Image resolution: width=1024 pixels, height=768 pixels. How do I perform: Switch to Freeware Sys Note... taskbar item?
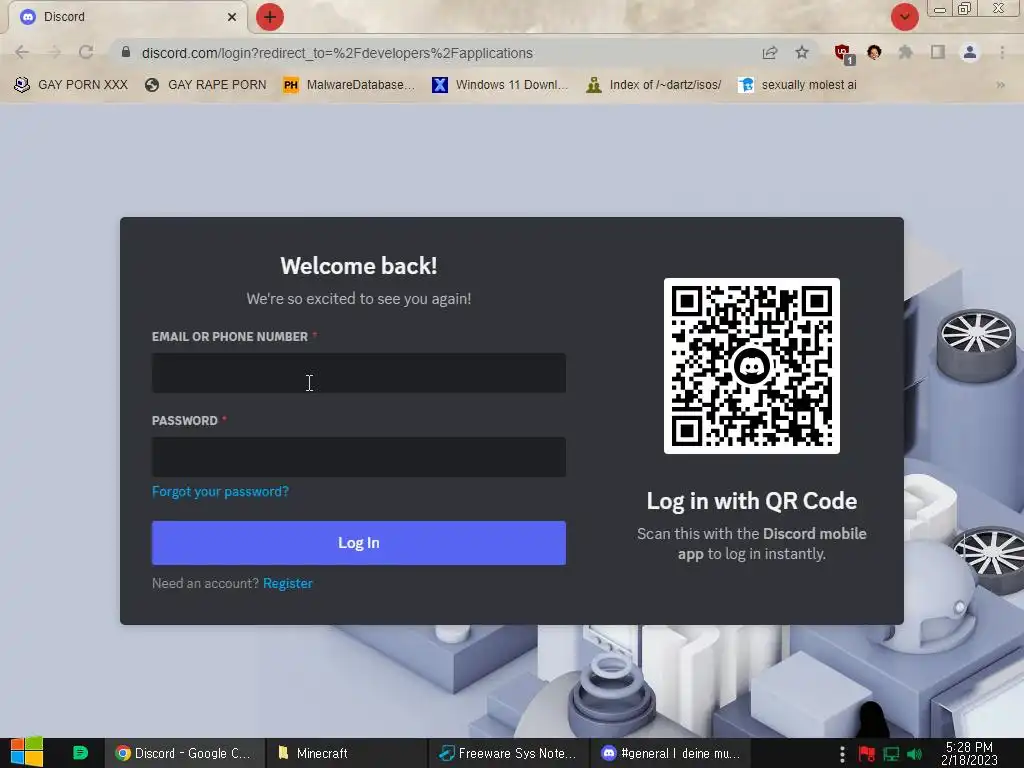[x=508, y=753]
